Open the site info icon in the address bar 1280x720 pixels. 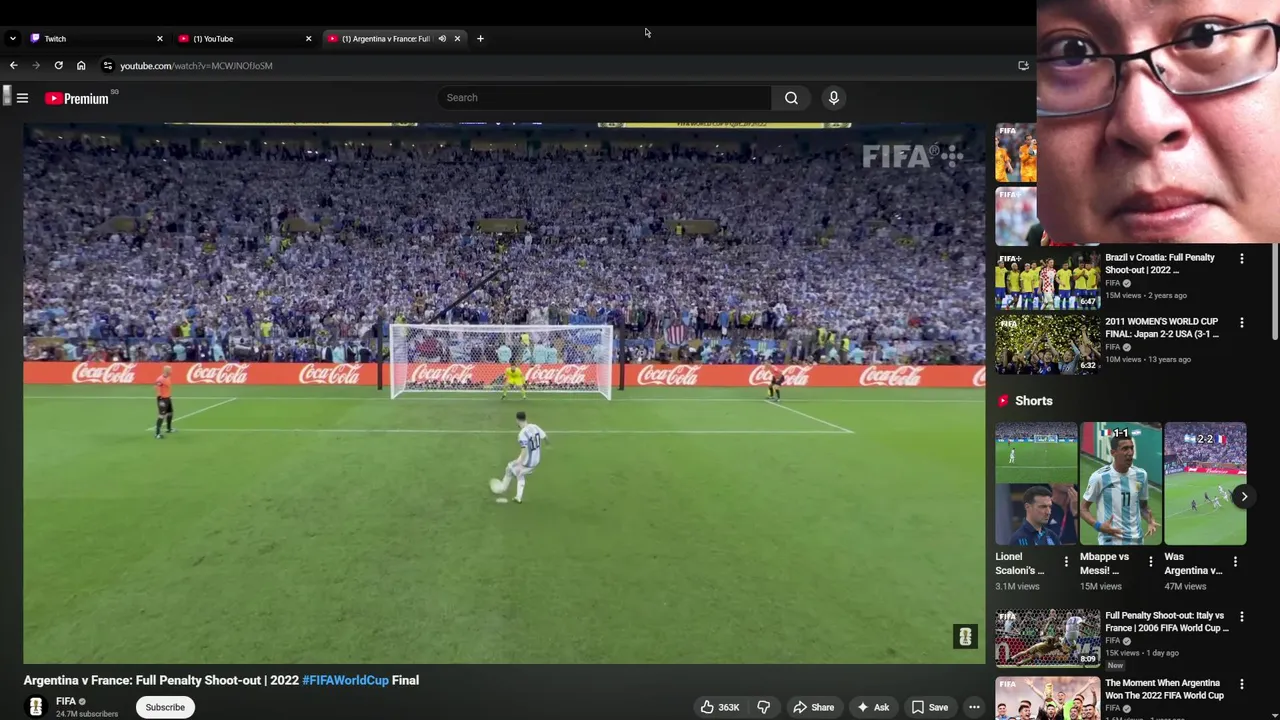(108, 65)
